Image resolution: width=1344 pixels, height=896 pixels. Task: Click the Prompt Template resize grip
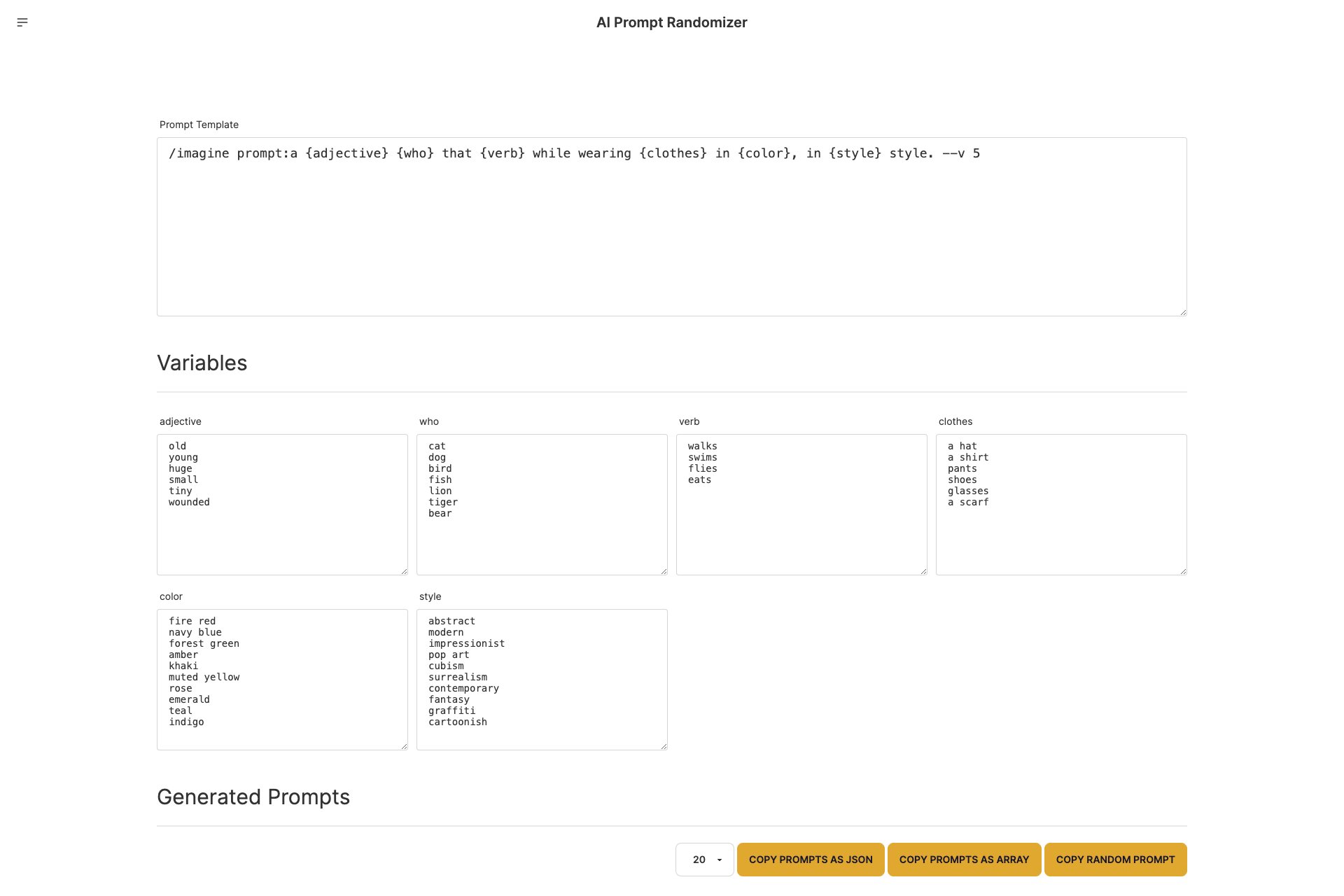[1182, 311]
